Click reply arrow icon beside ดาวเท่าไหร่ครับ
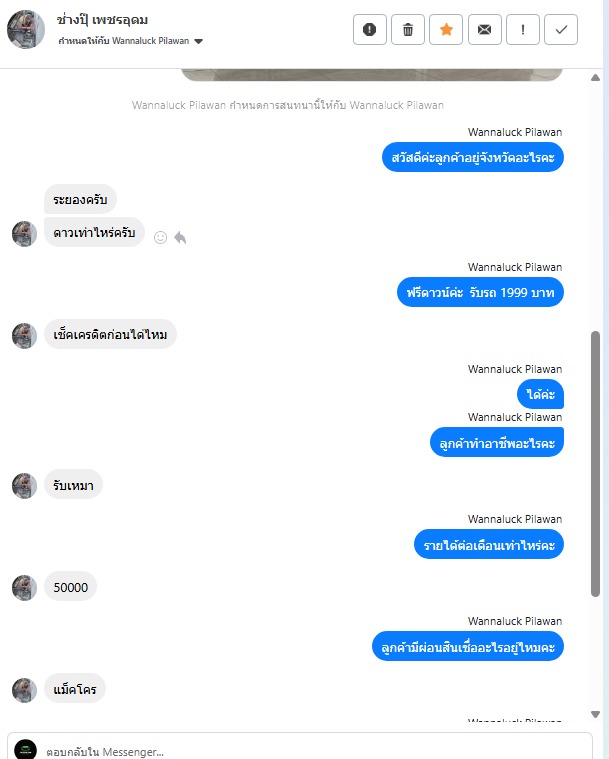609x759 pixels. 180,237
